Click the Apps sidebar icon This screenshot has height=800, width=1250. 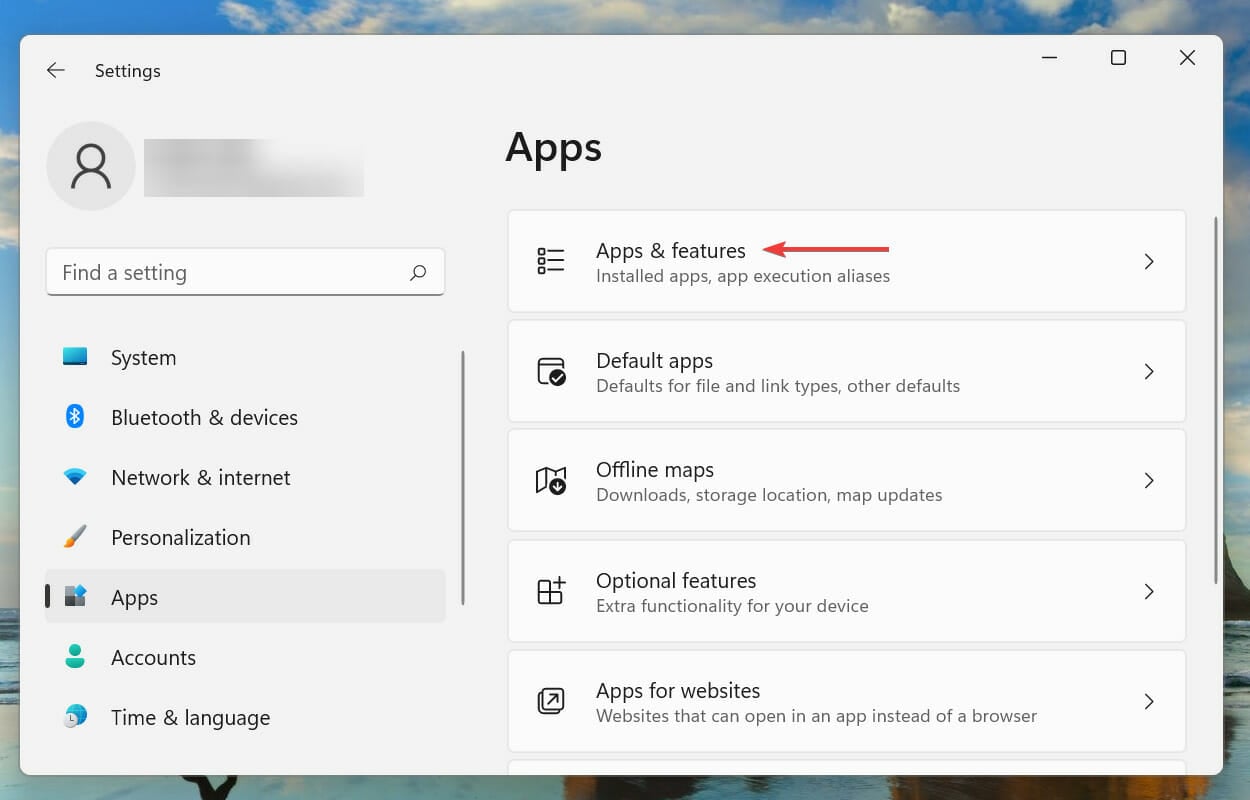click(x=75, y=597)
